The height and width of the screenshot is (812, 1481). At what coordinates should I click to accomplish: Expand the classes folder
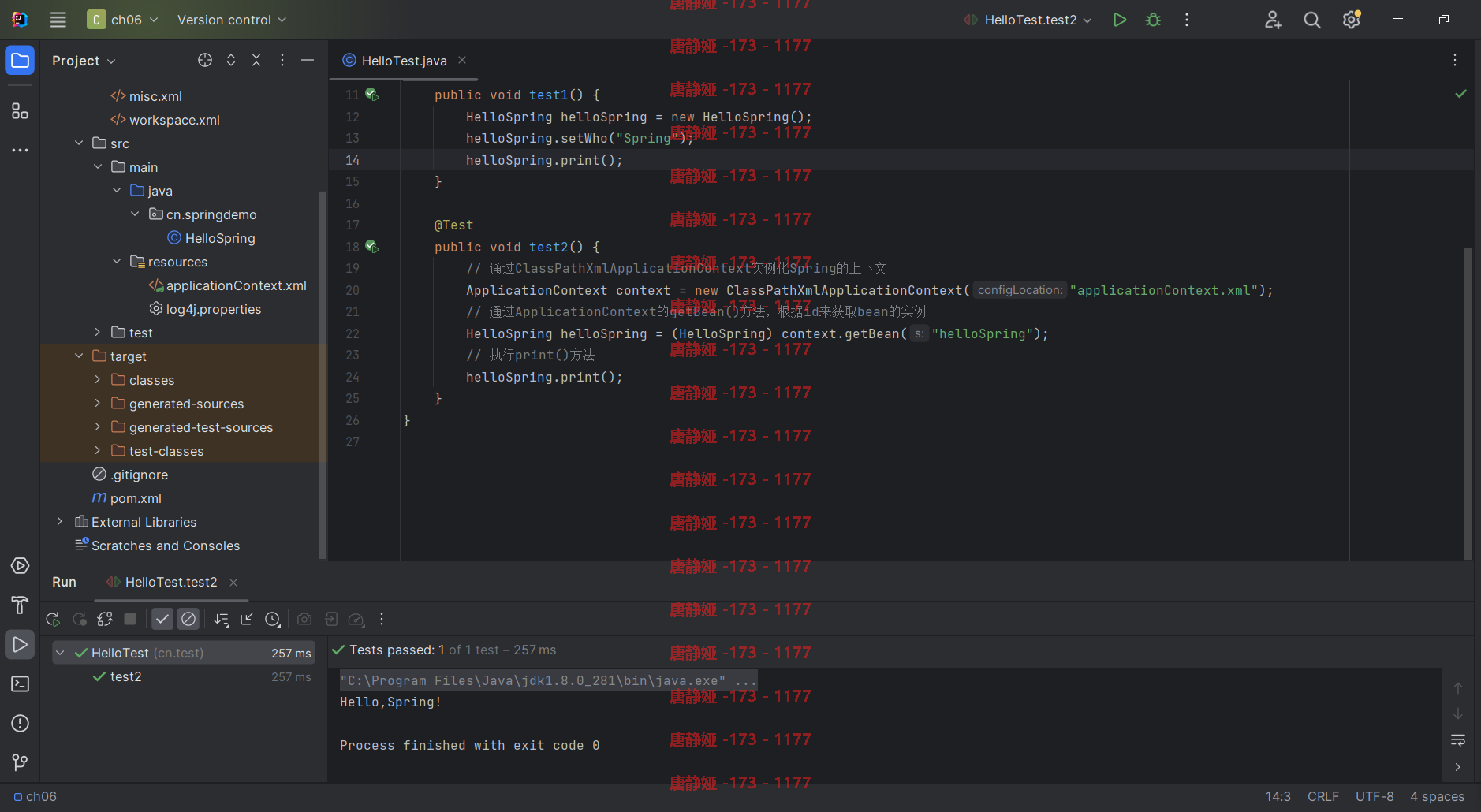98,380
